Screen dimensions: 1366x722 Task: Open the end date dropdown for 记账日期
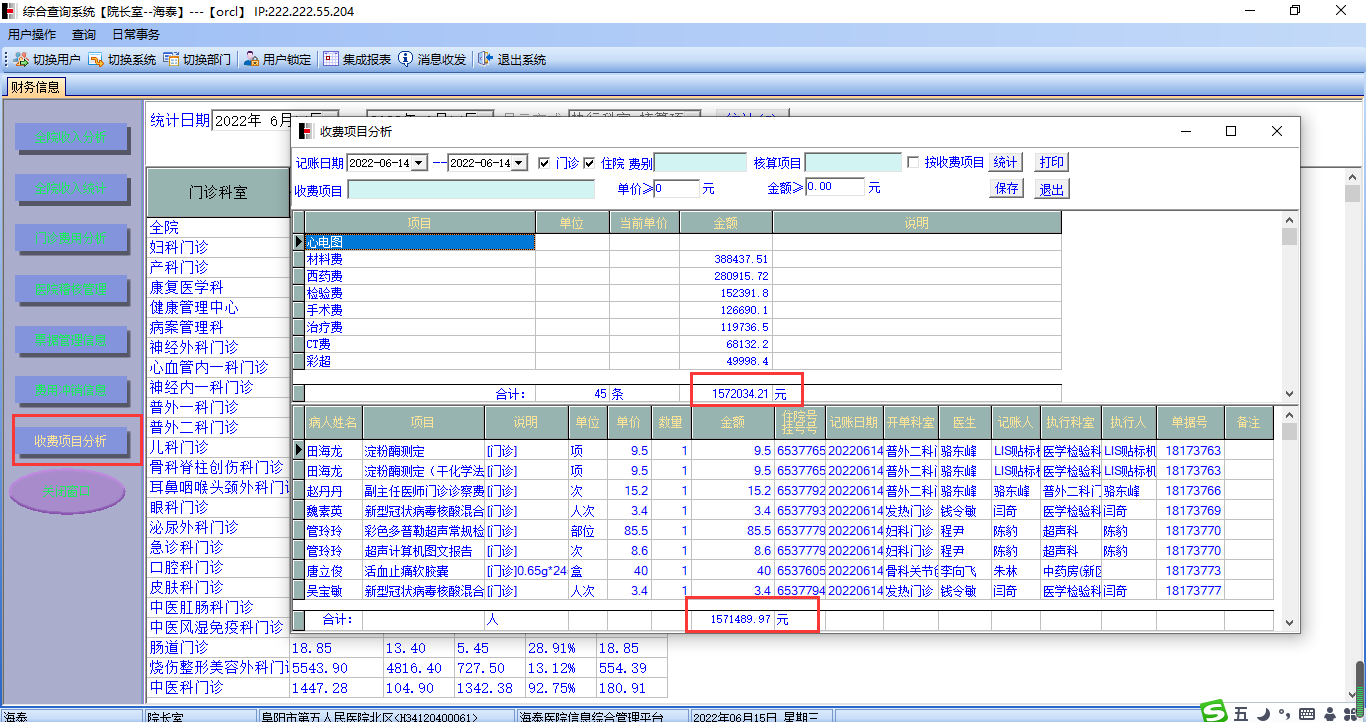(x=519, y=163)
